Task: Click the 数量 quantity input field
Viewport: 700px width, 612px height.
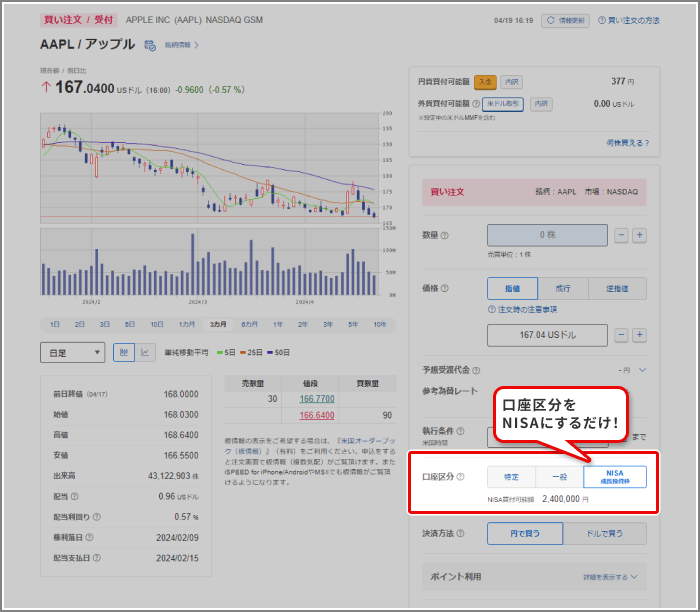Action: point(547,235)
